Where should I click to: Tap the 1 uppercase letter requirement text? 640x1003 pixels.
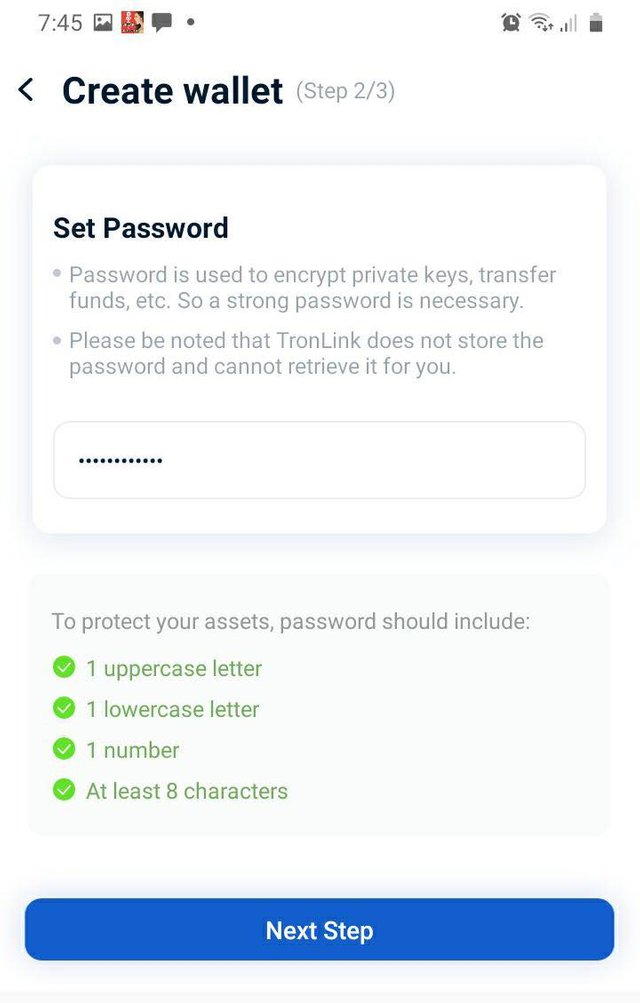pos(174,668)
